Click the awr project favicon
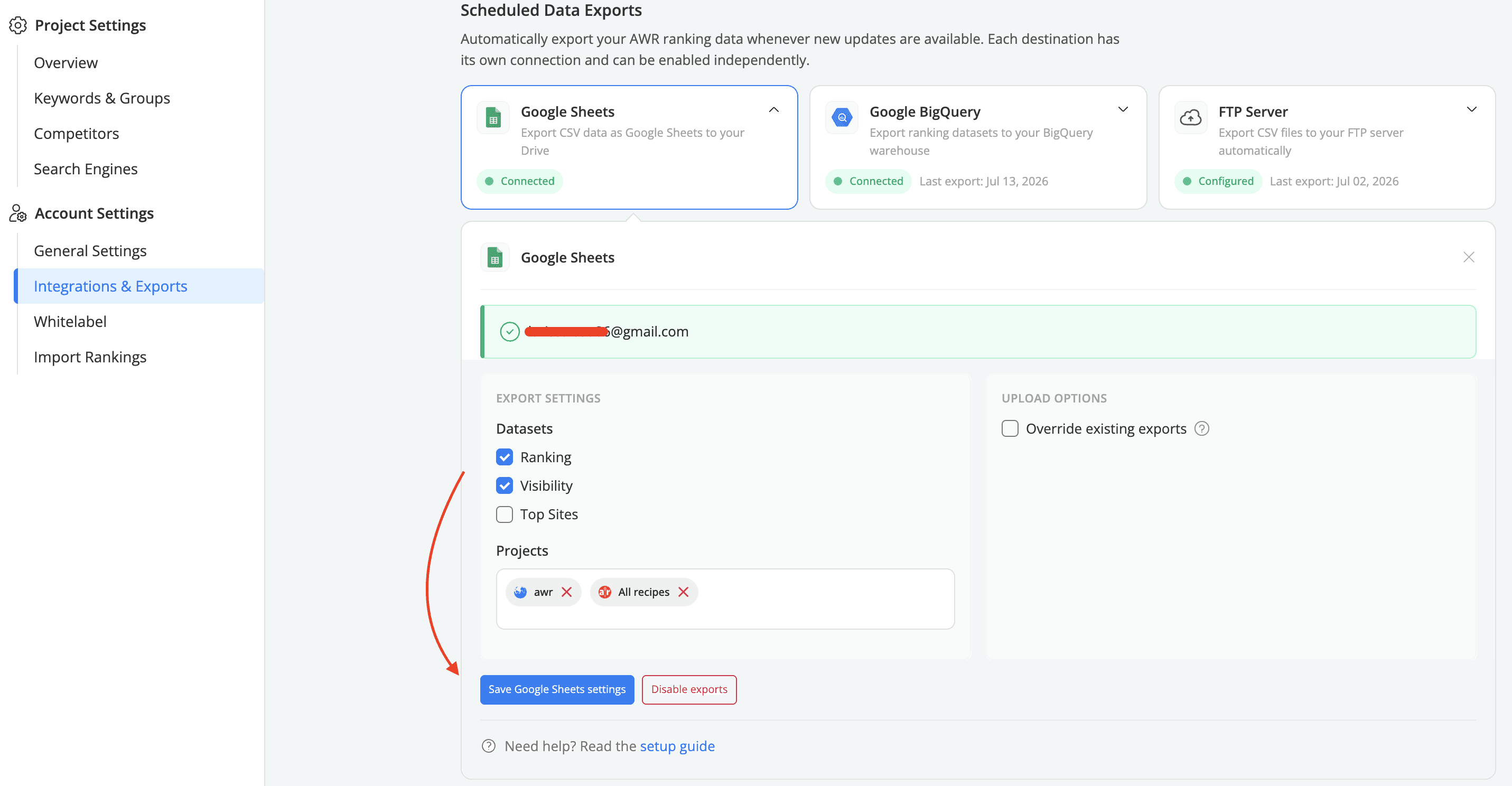The height and width of the screenshot is (786, 1512). pos(520,592)
